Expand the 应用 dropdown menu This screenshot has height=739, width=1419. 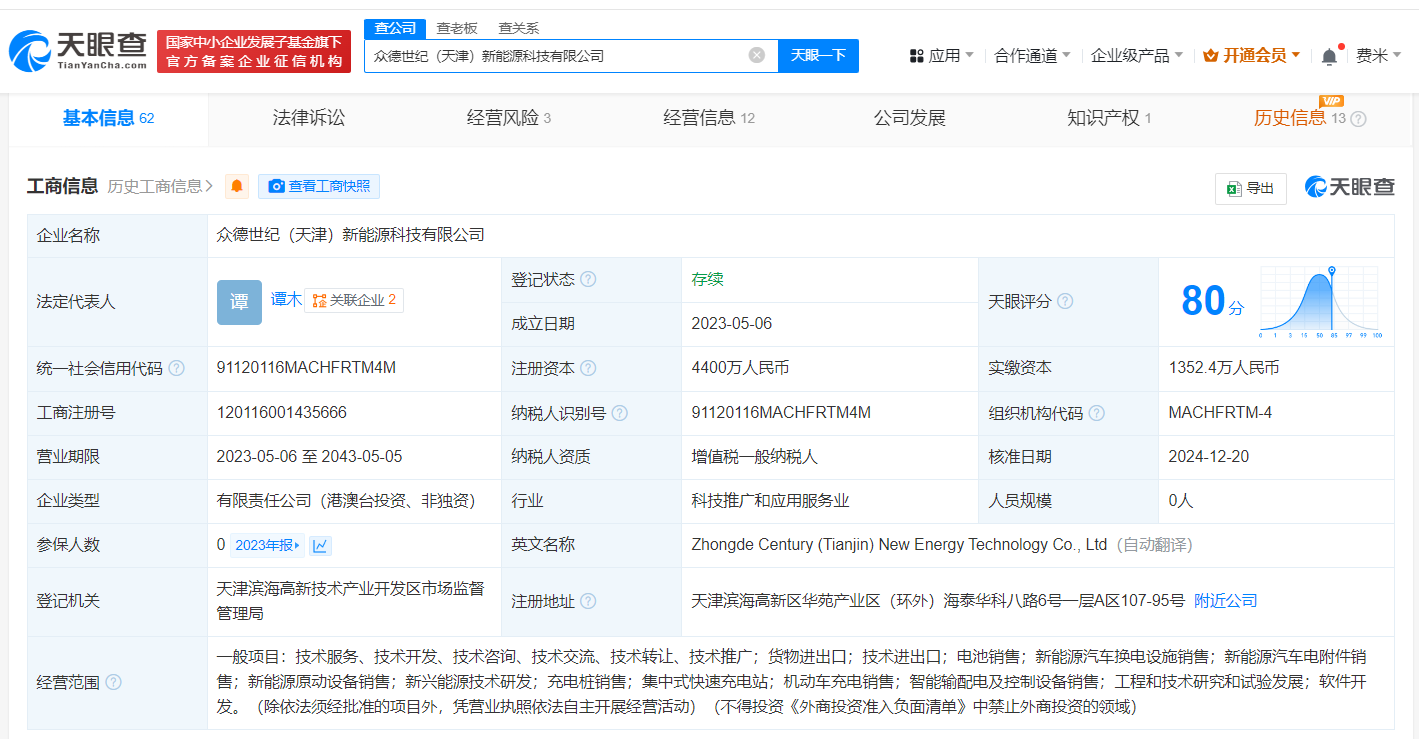coord(941,56)
